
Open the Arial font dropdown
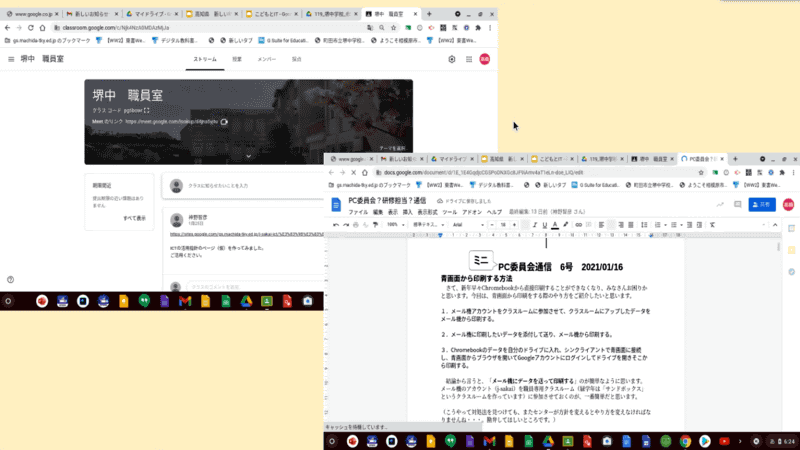click(468, 225)
